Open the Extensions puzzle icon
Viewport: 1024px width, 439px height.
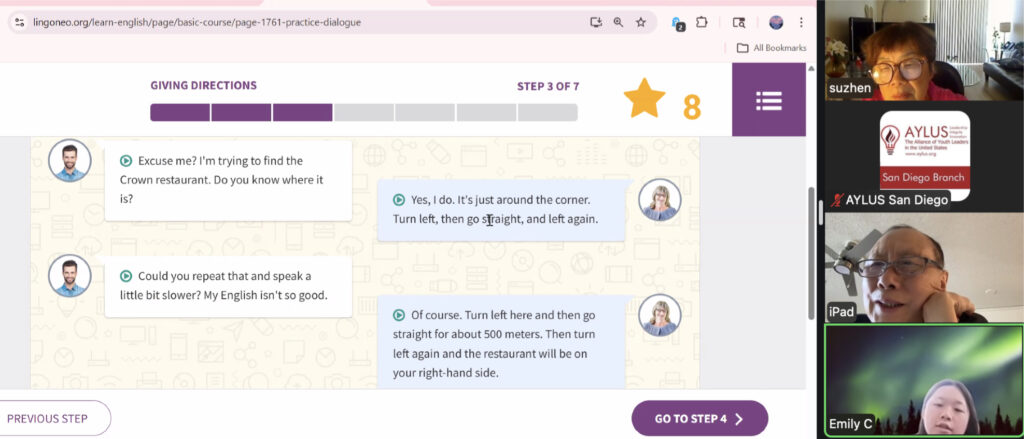[x=702, y=22]
